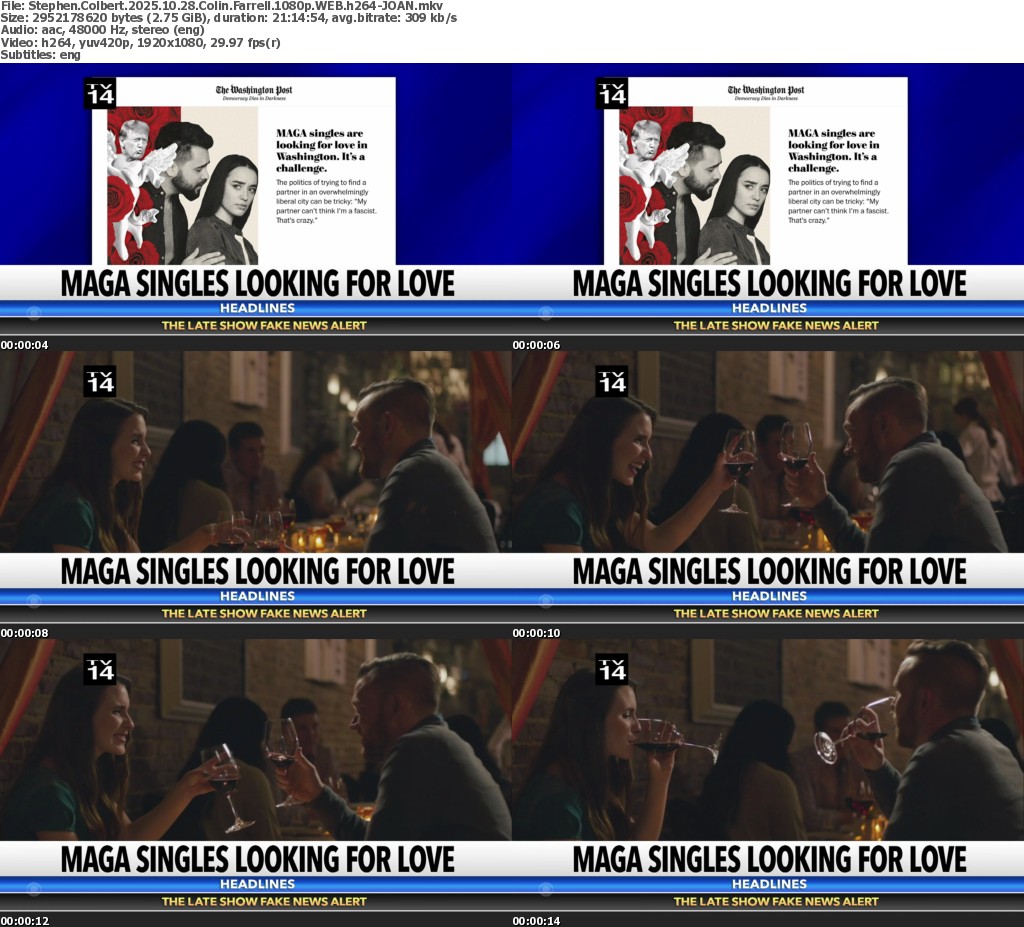Click the TV-14 rating badge in the 00:00:06 frame
The image size is (1024, 927).
612,94
